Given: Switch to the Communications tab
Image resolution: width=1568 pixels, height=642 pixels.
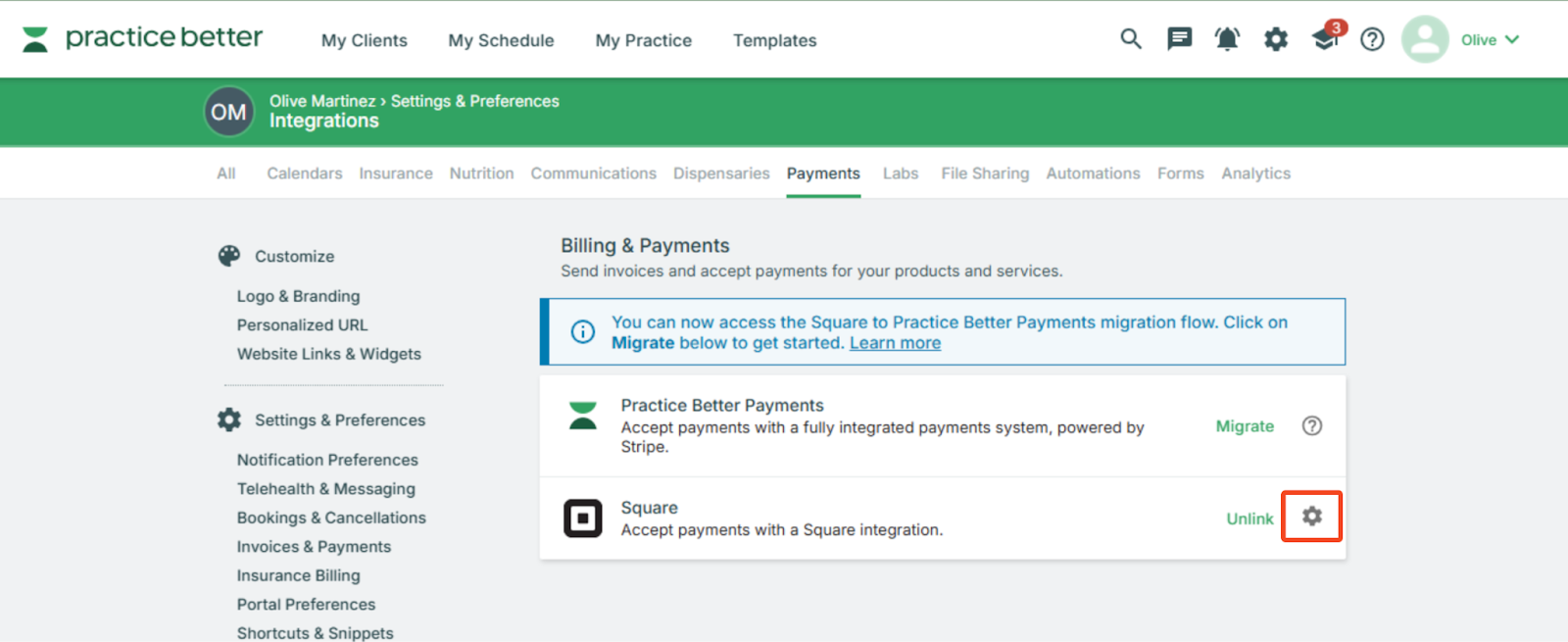Looking at the screenshot, I should [x=594, y=173].
